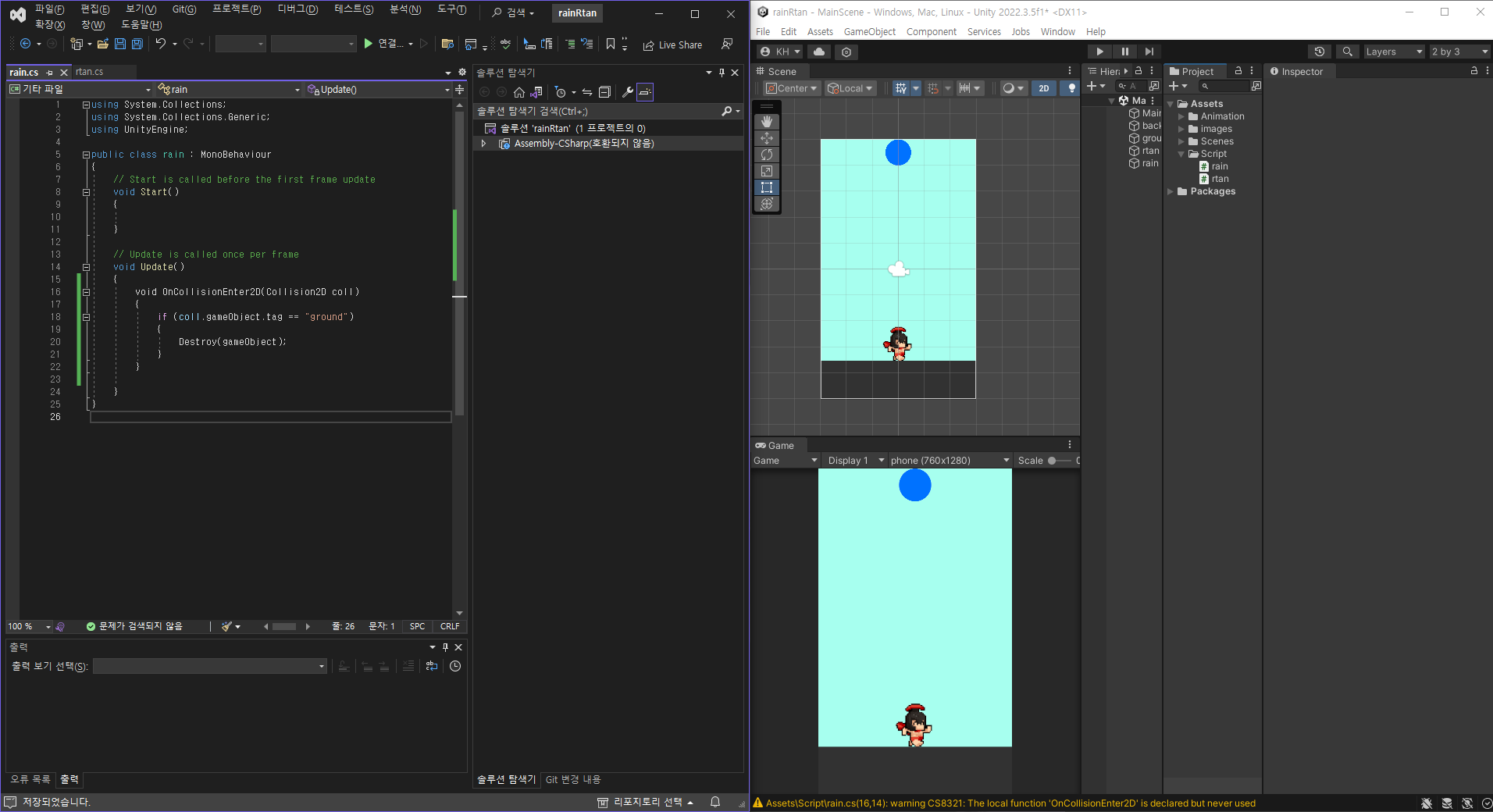Open the Center pivot mode dropdown
Viewport: 1493px width, 812px height.
pyautogui.click(x=792, y=88)
